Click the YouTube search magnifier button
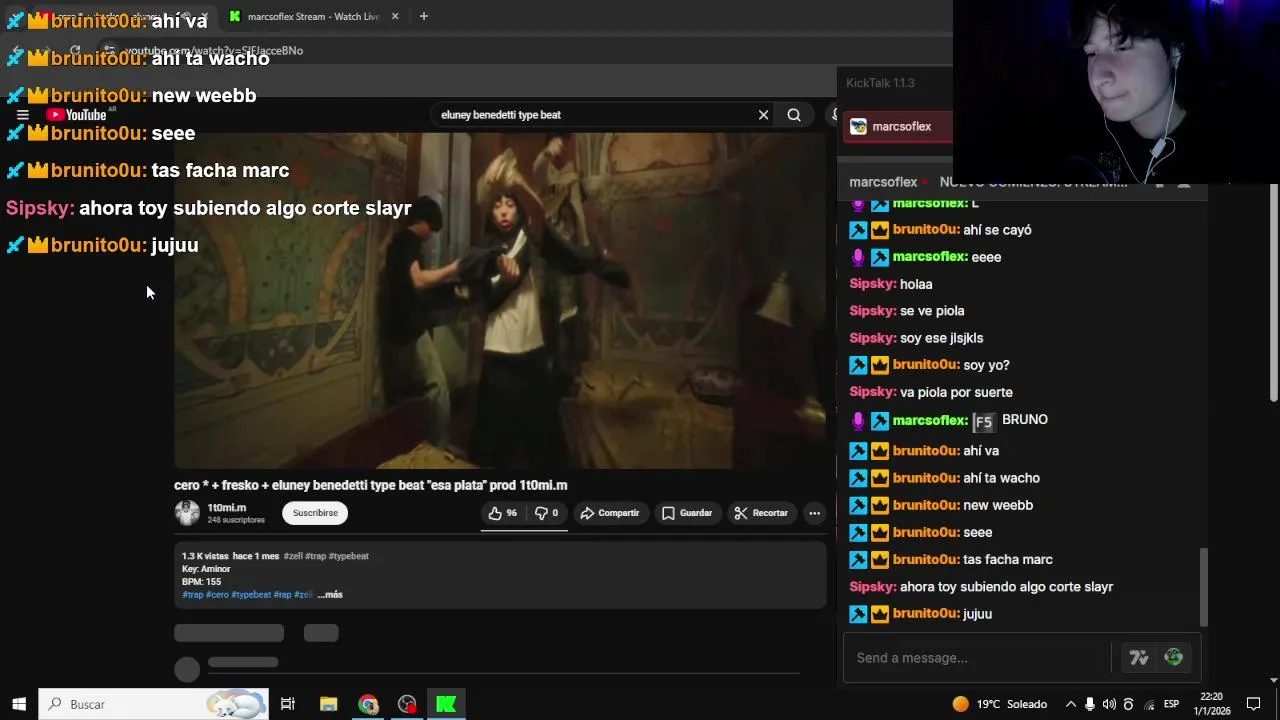The image size is (1280, 720). point(794,115)
